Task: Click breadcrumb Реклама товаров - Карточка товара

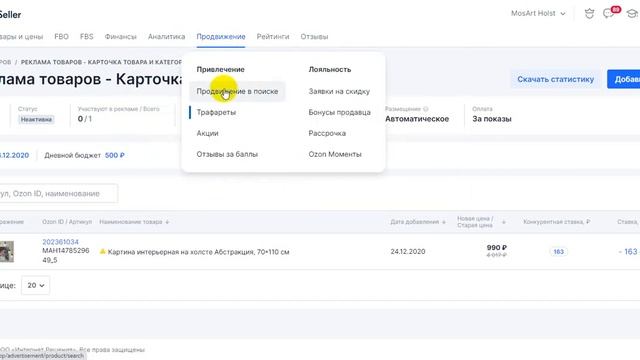Action: 101,62
